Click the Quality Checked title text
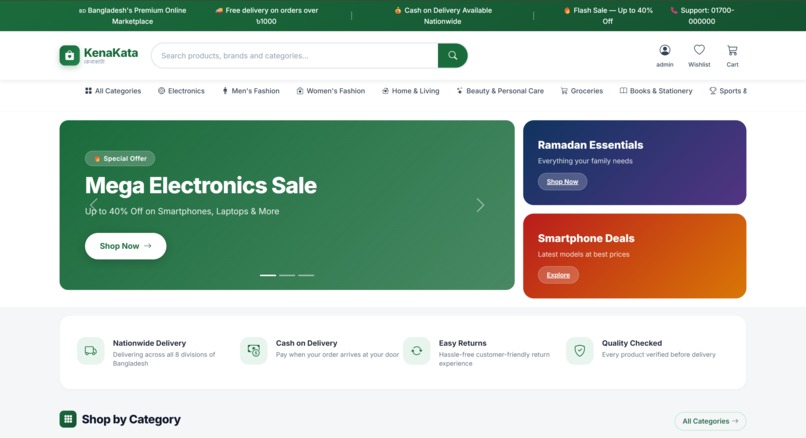This screenshot has height=438, width=806. pos(632,343)
